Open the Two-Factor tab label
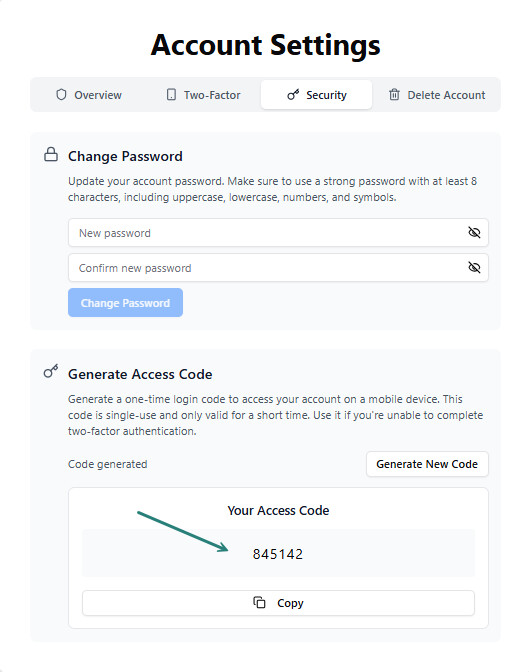 coord(212,95)
